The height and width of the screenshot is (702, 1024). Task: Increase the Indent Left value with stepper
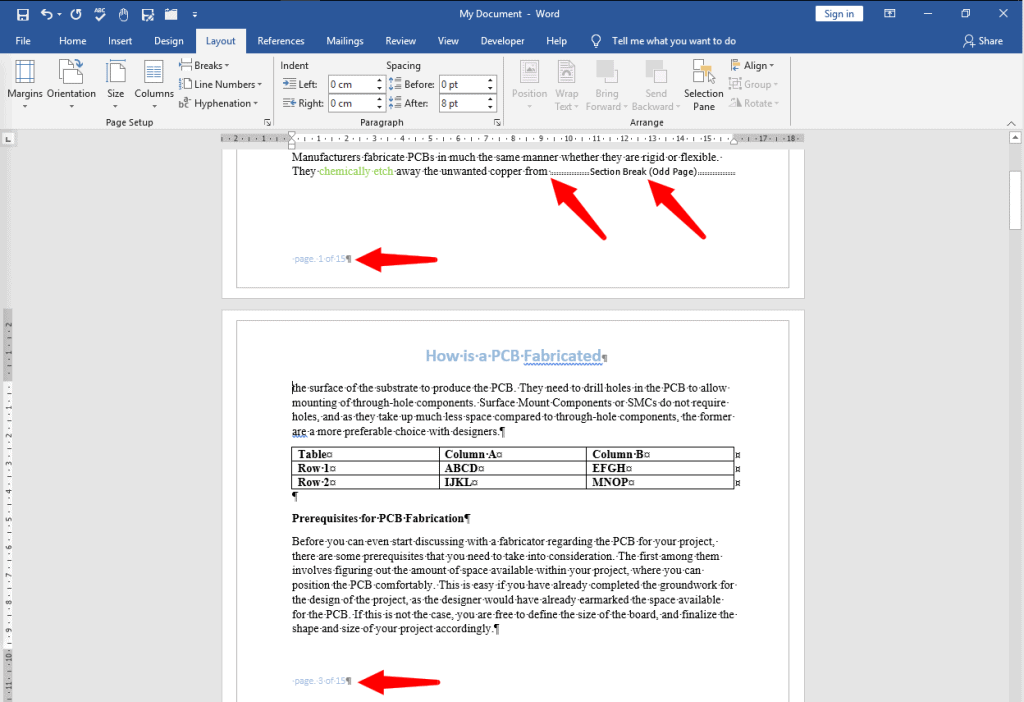point(379,80)
